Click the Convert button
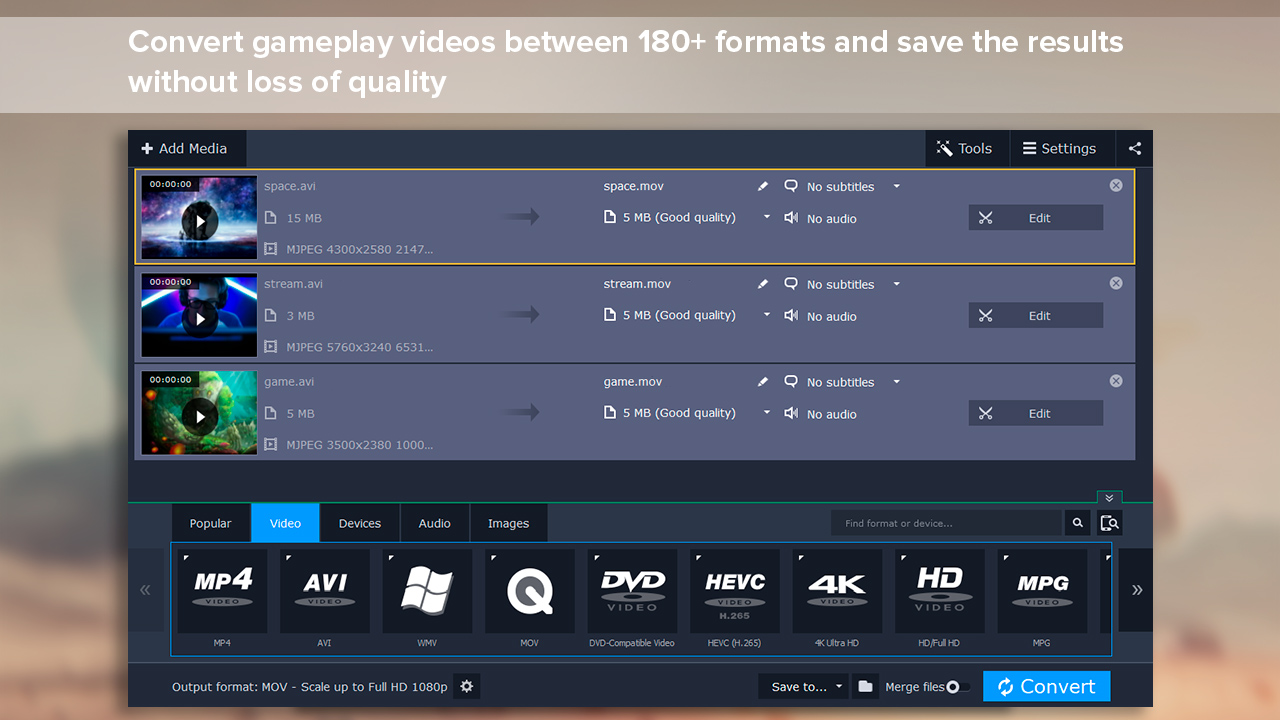This screenshot has width=1280, height=720. [x=1046, y=686]
